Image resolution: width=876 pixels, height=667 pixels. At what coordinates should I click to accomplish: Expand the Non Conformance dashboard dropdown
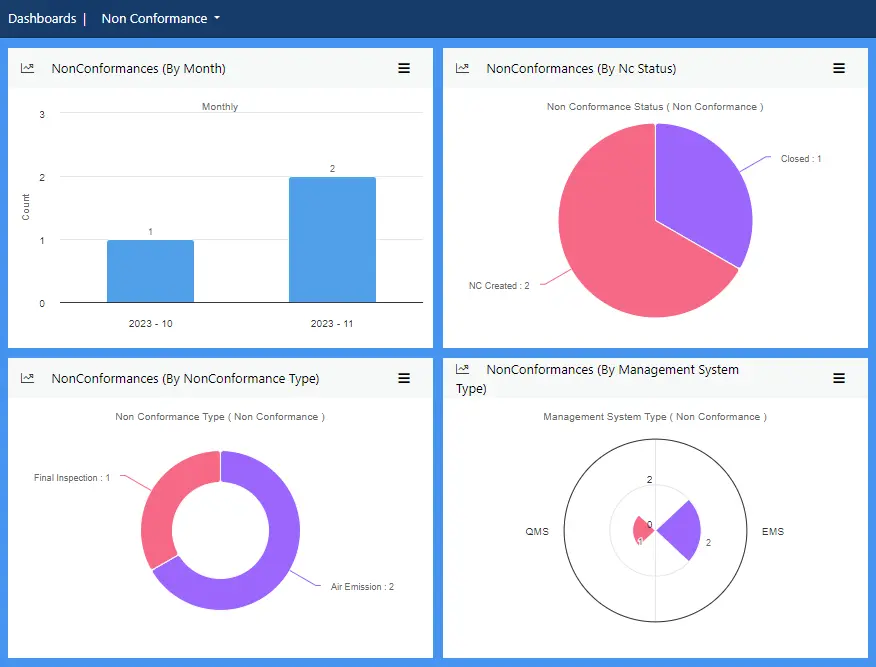point(160,18)
